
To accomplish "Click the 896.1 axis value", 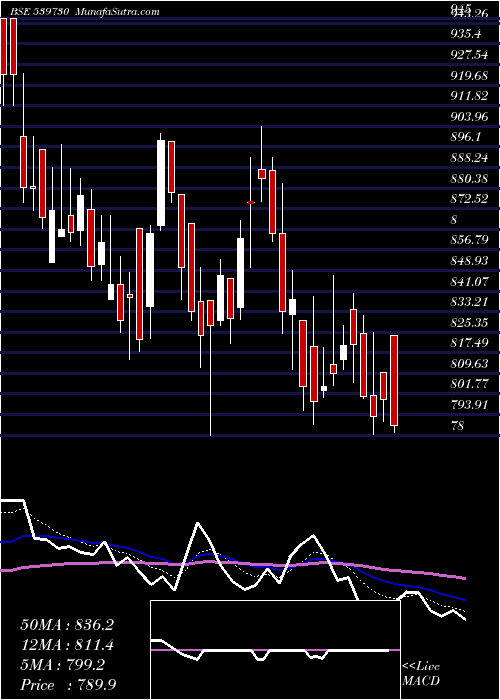I will [x=466, y=137].
